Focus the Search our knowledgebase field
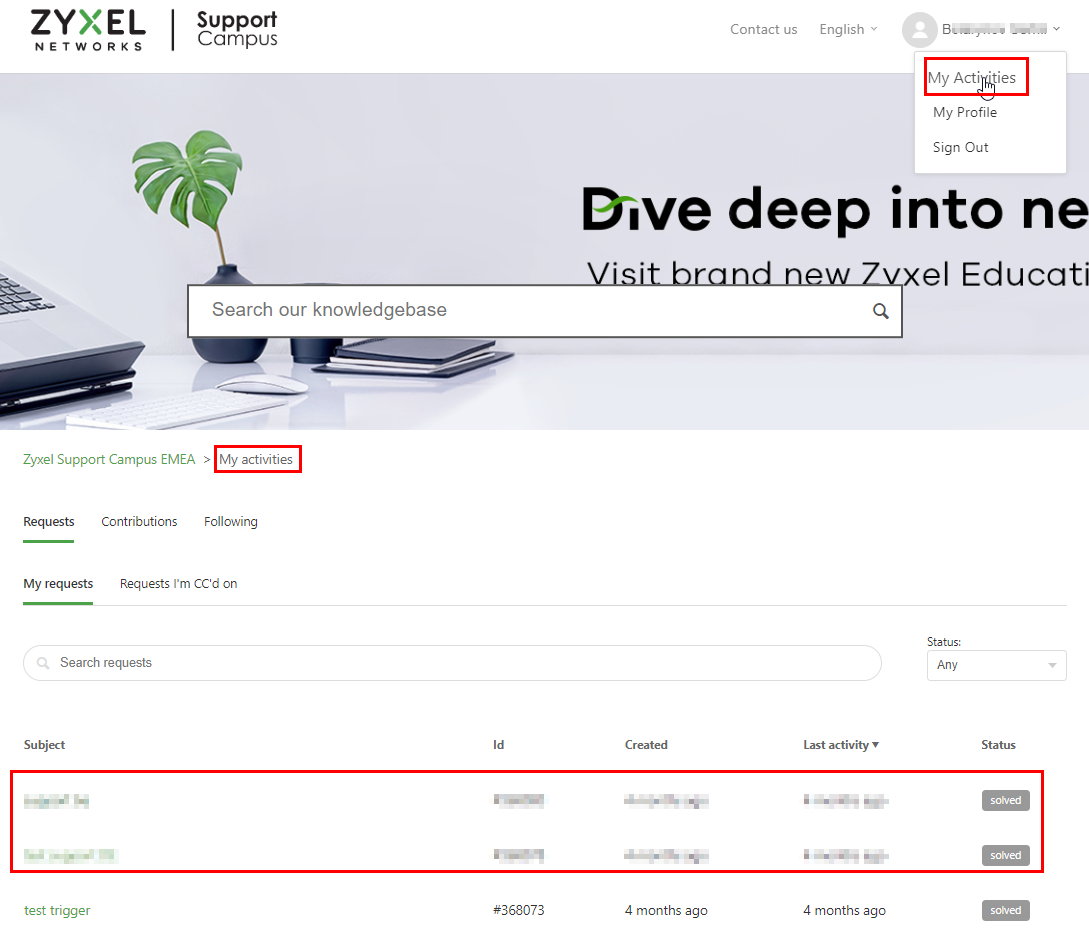The width and height of the screenshot is (1089, 937). [x=530, y=311]
